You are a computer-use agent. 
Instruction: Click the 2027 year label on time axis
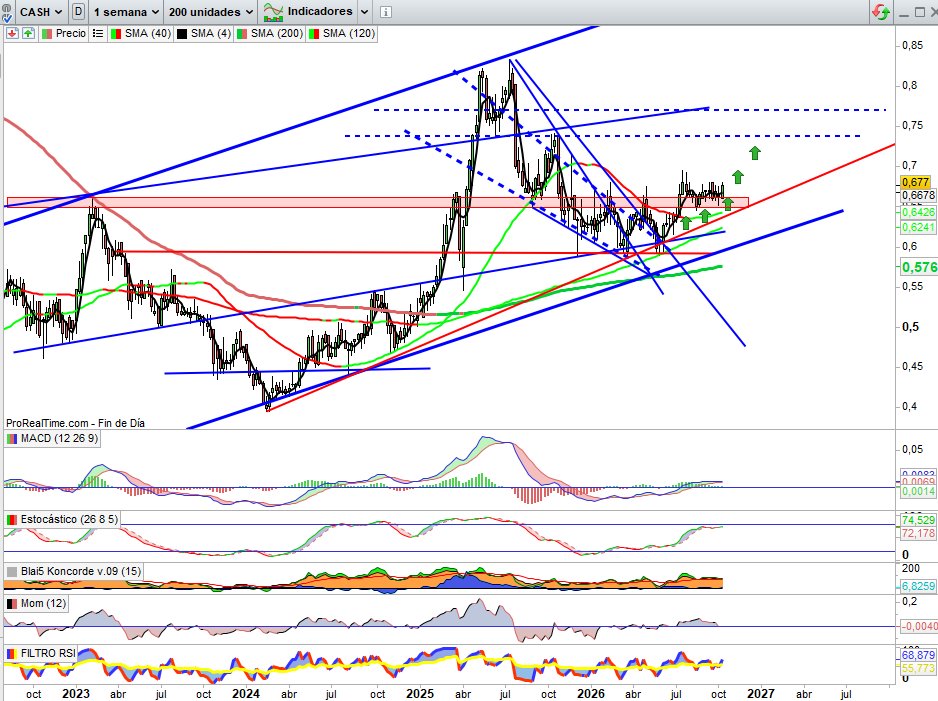click(761, 694)
